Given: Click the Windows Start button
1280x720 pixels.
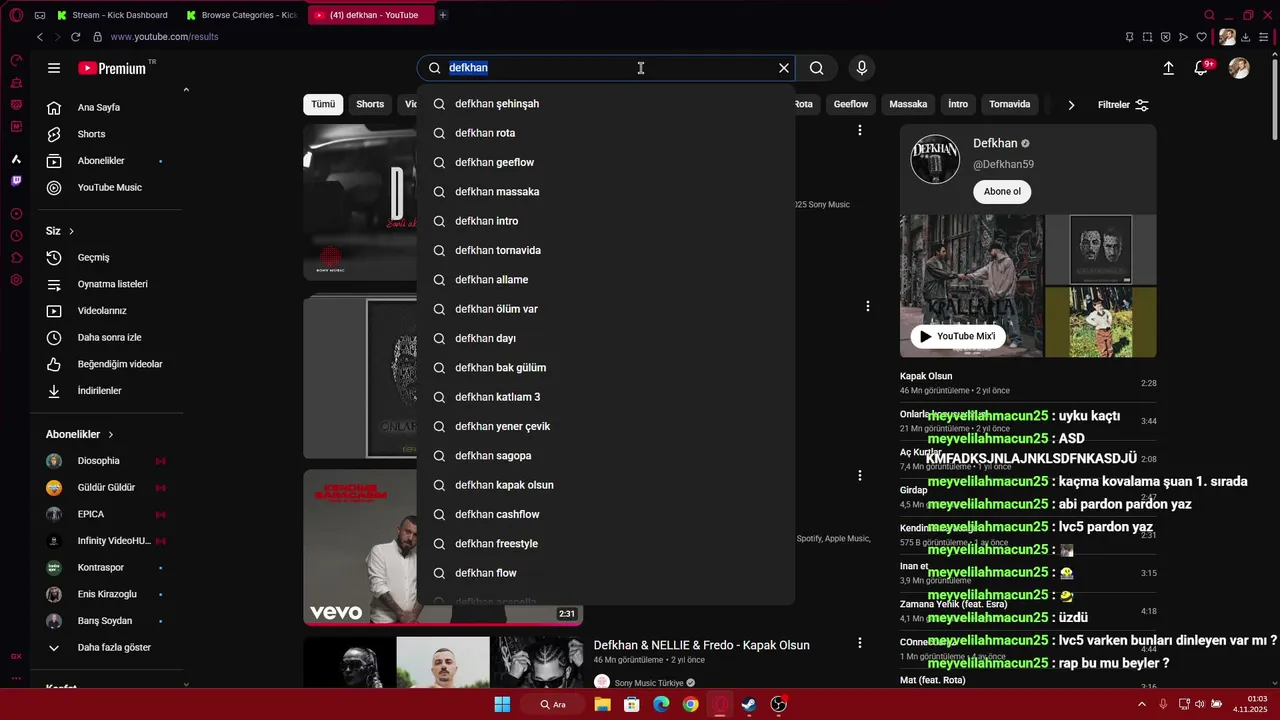Looking at the screenshot, I should tap(502, 704).
